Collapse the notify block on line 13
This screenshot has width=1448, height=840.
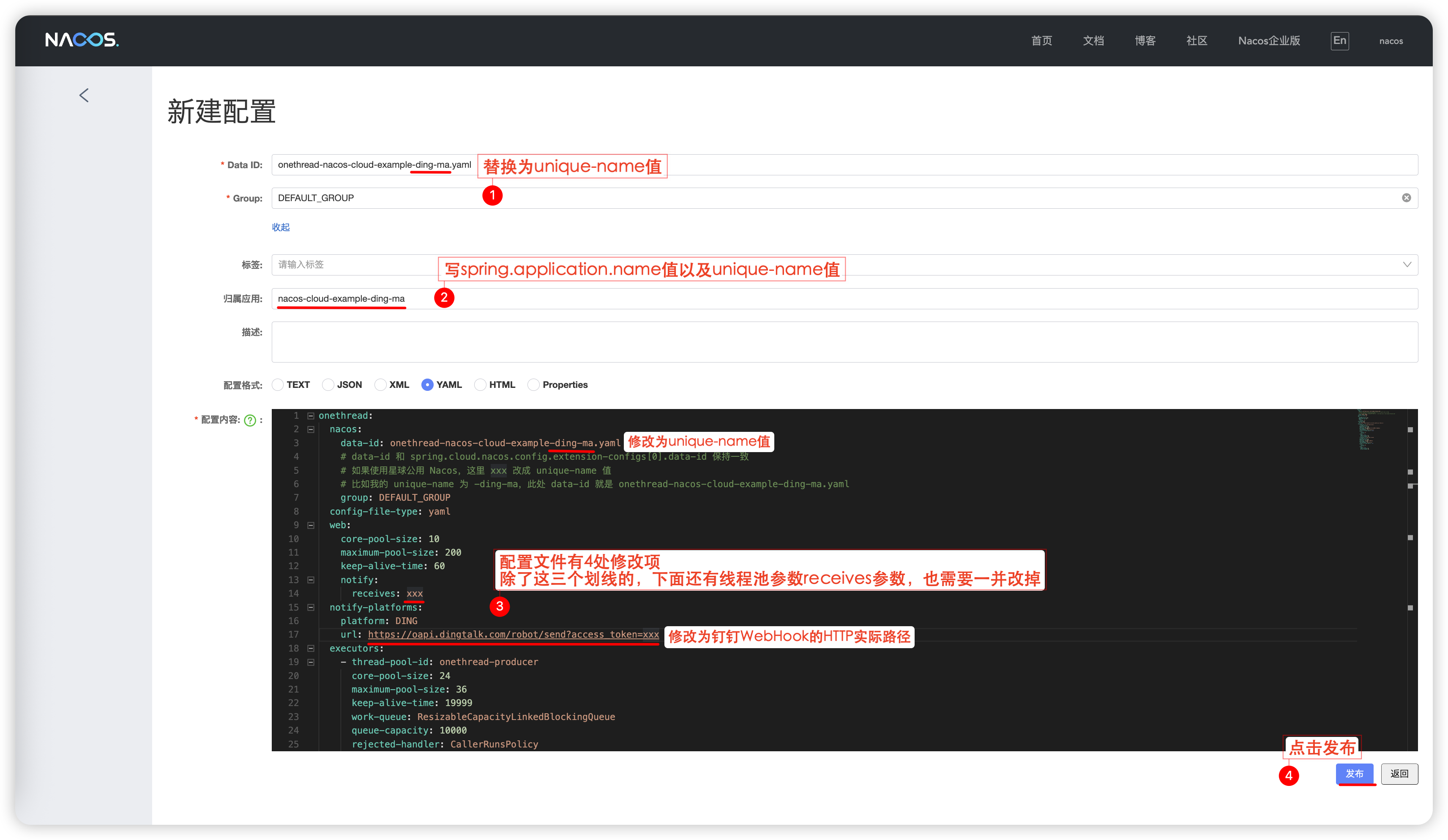click(311, 580)
